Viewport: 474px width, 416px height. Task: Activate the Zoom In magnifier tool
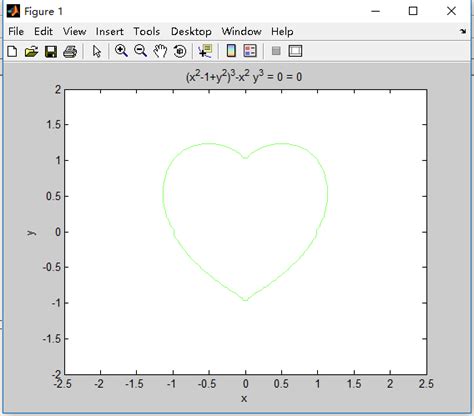tap(121, 51)
